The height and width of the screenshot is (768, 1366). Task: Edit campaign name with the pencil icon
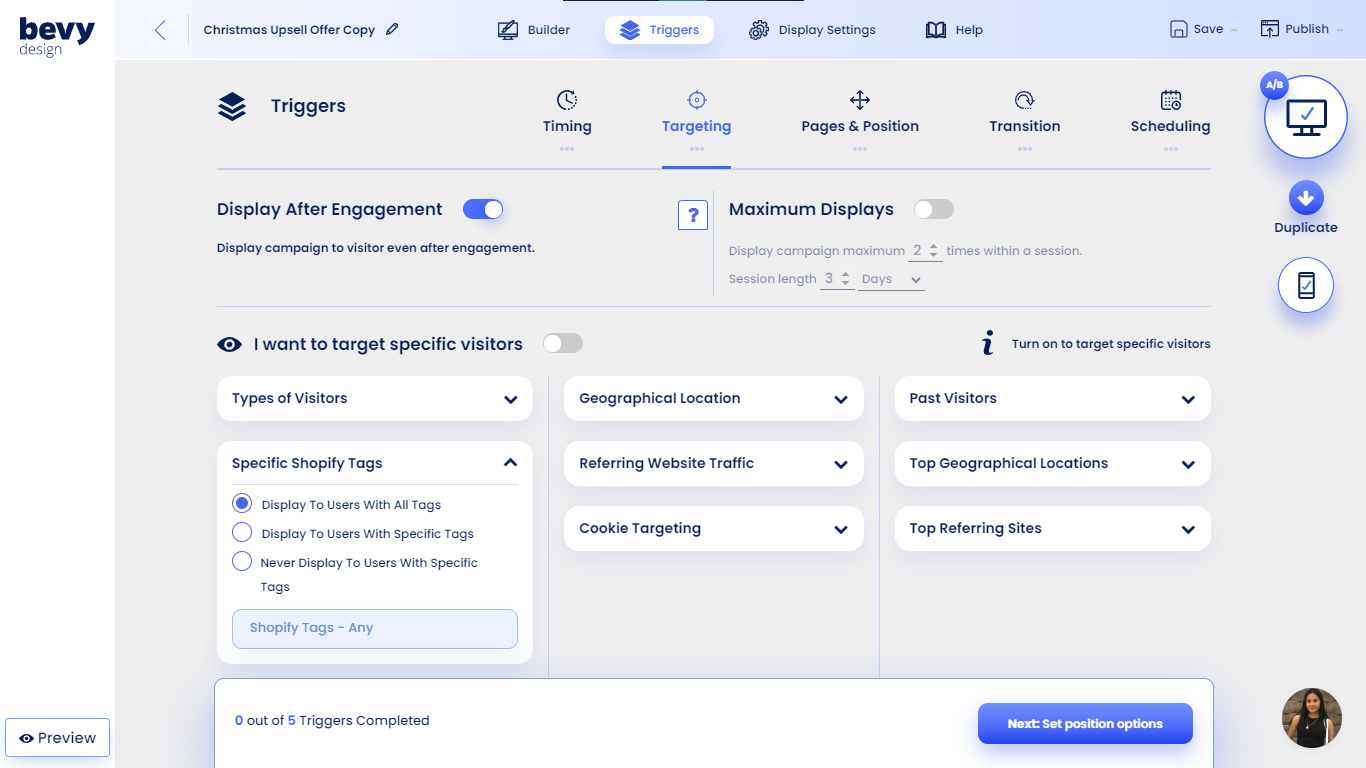(390, 29)
